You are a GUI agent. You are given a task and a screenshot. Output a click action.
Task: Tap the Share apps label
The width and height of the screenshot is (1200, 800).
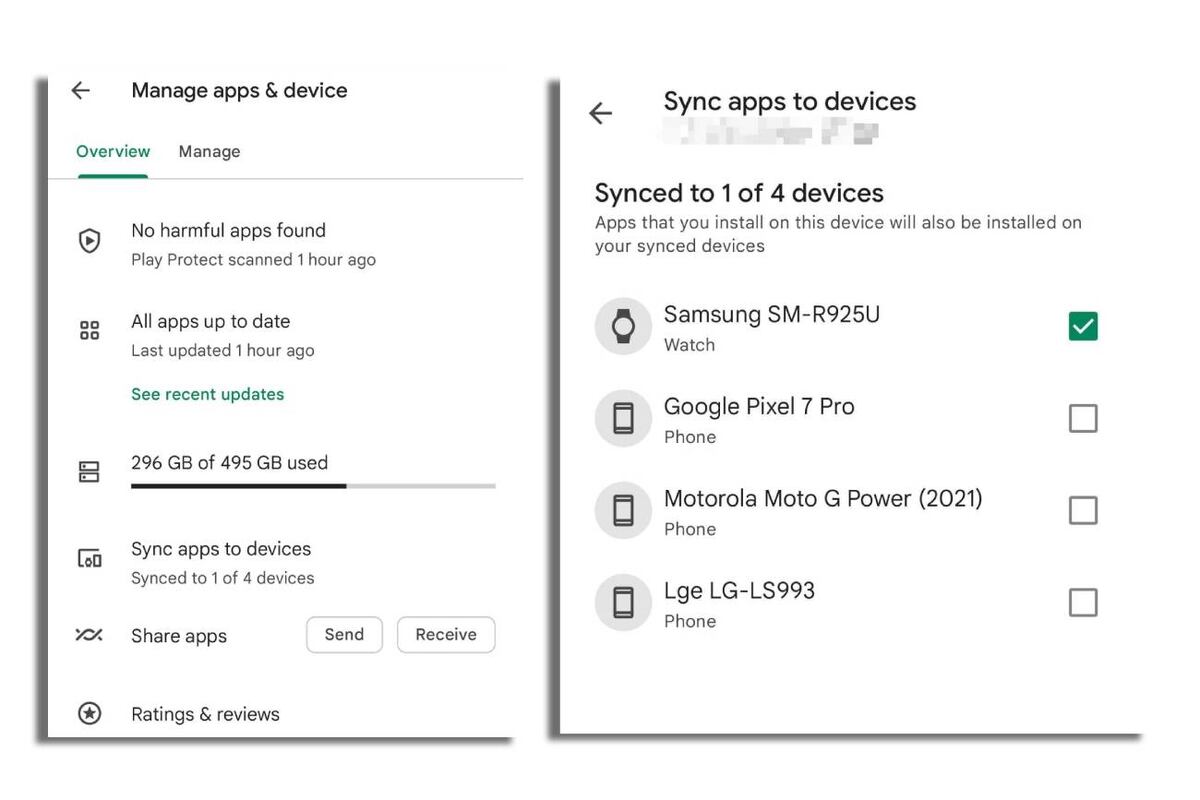179,636
